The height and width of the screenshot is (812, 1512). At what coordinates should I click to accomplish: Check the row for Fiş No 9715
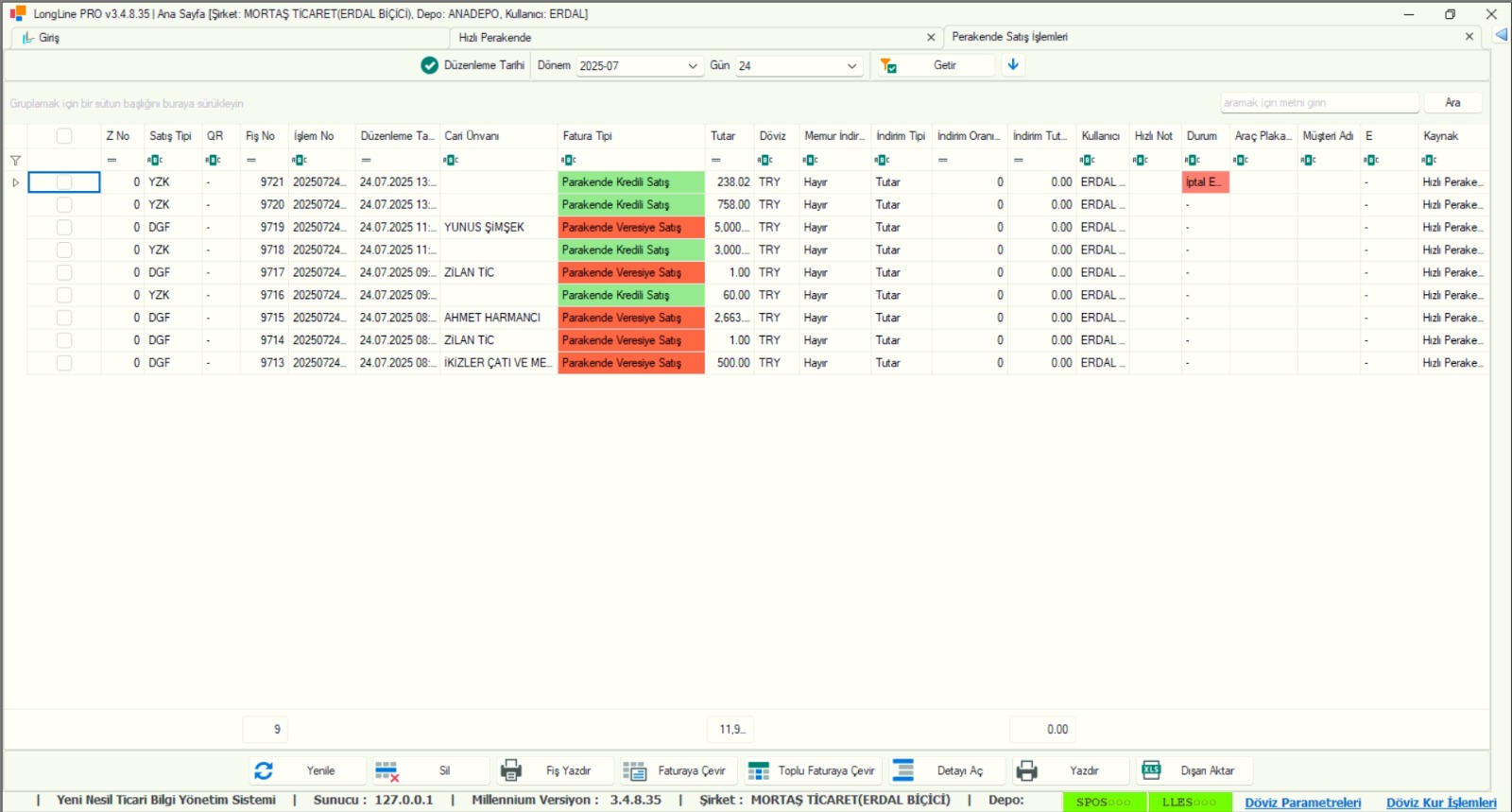point(64,318)
